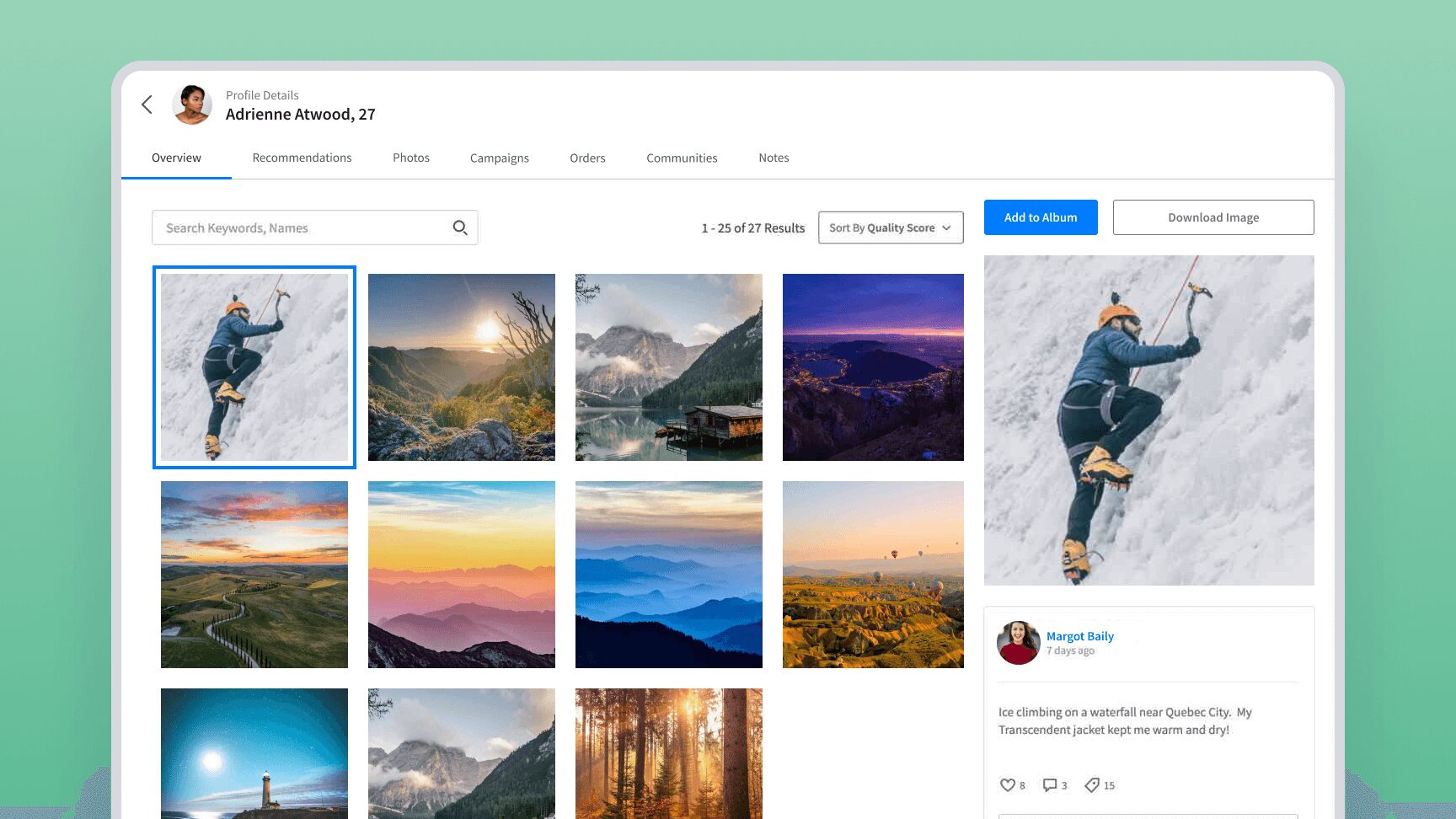Screen dimensions: 1456x819
Task: Open comments via the speech bubble icon
Action: pyautogui.click(x=1049, y=785)
